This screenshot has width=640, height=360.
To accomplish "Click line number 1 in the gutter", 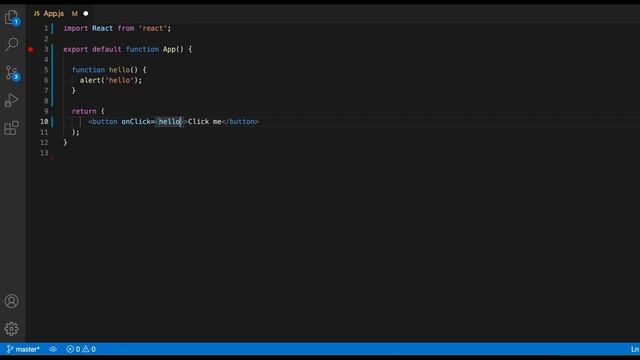I will (46, 29).
